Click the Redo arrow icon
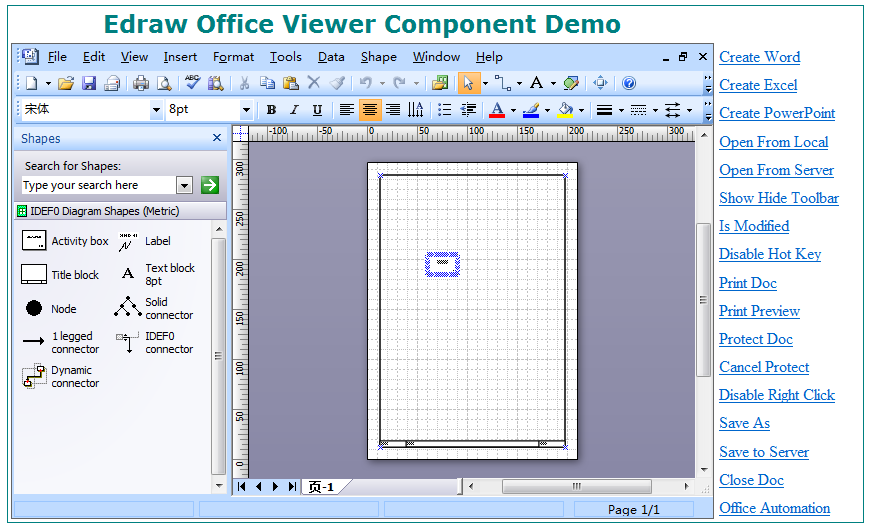Viewport: 870px width, 530px height. coord(399,83)
